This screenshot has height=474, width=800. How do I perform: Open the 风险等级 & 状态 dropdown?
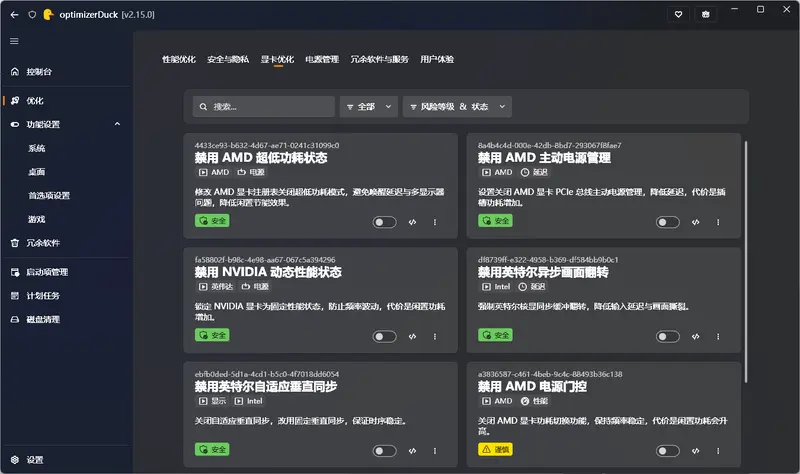tap(457, 107)
